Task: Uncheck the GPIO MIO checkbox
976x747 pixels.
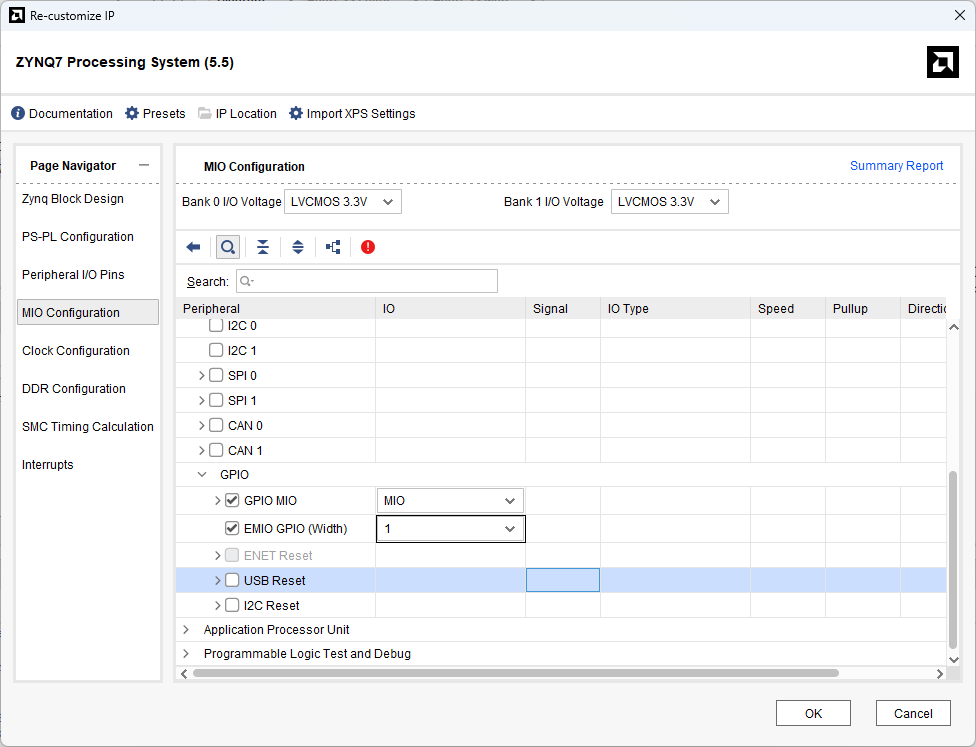Action: 232,501
